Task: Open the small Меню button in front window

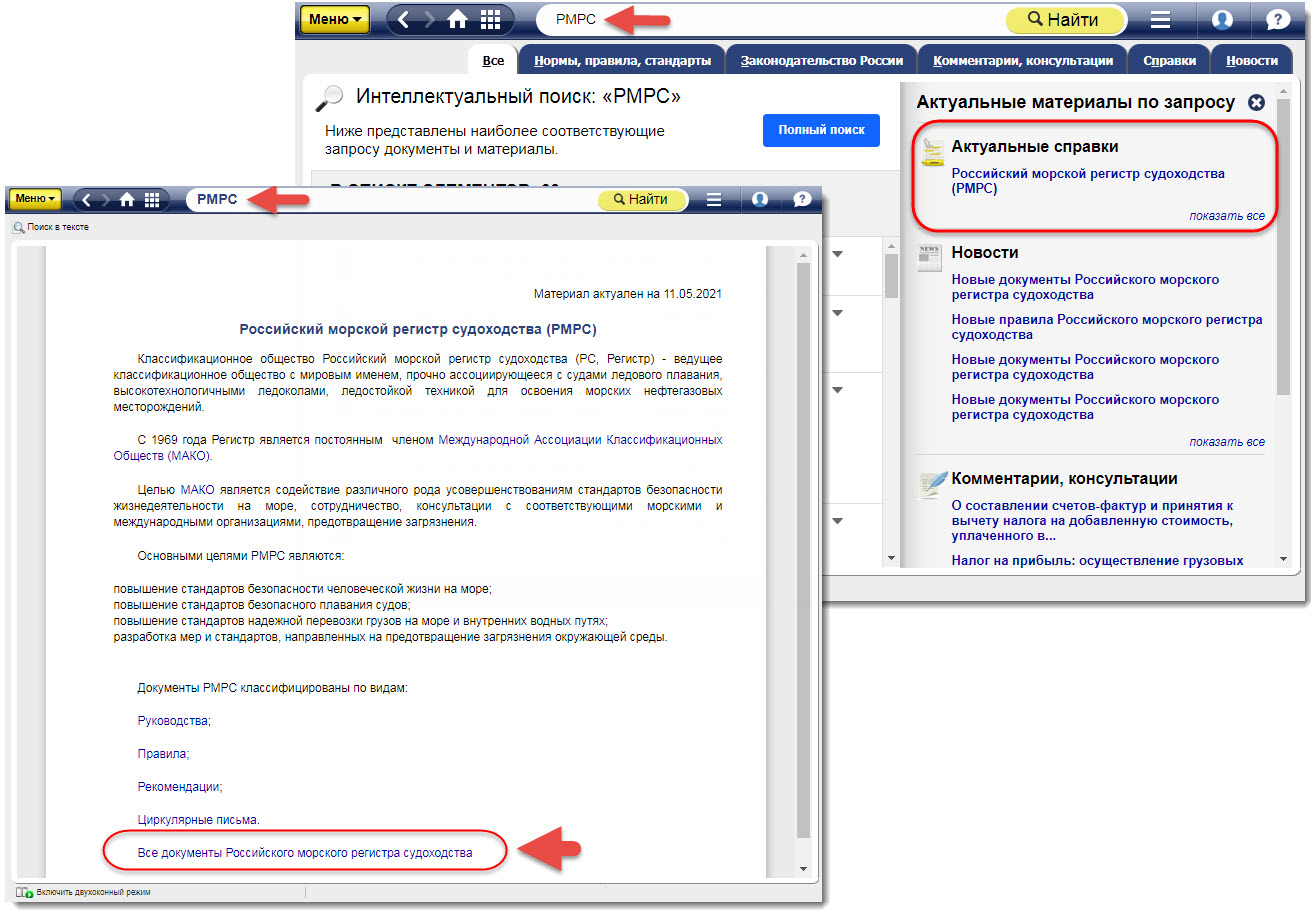Action: pos(35,199)
